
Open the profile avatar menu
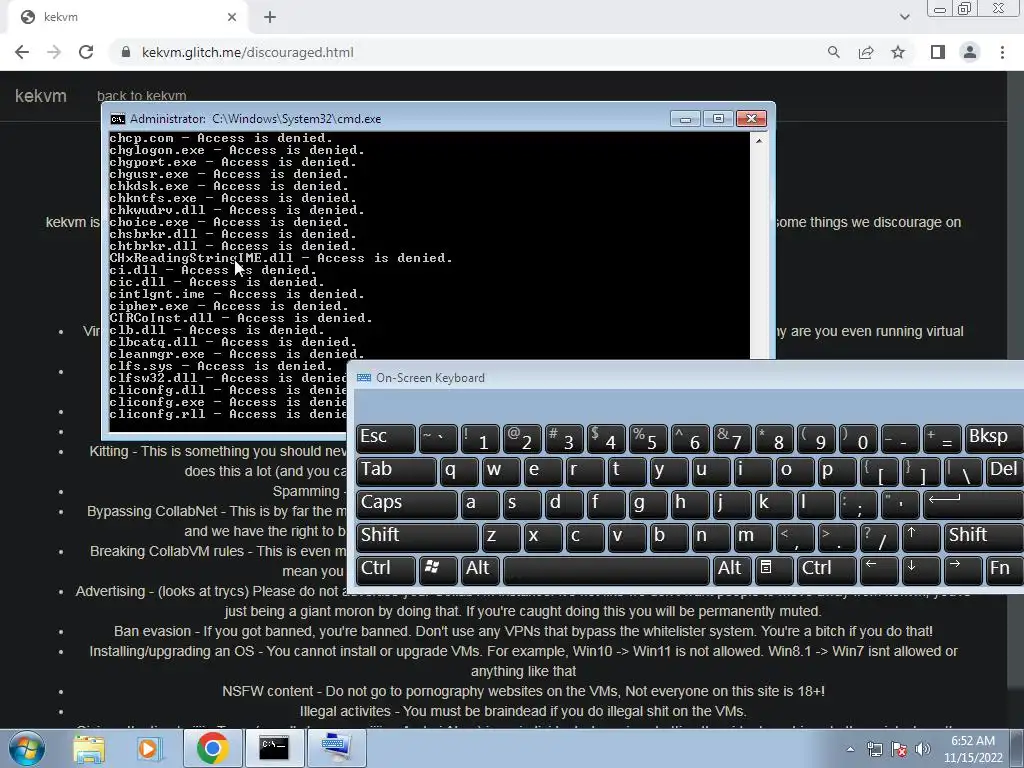point(970,52)
